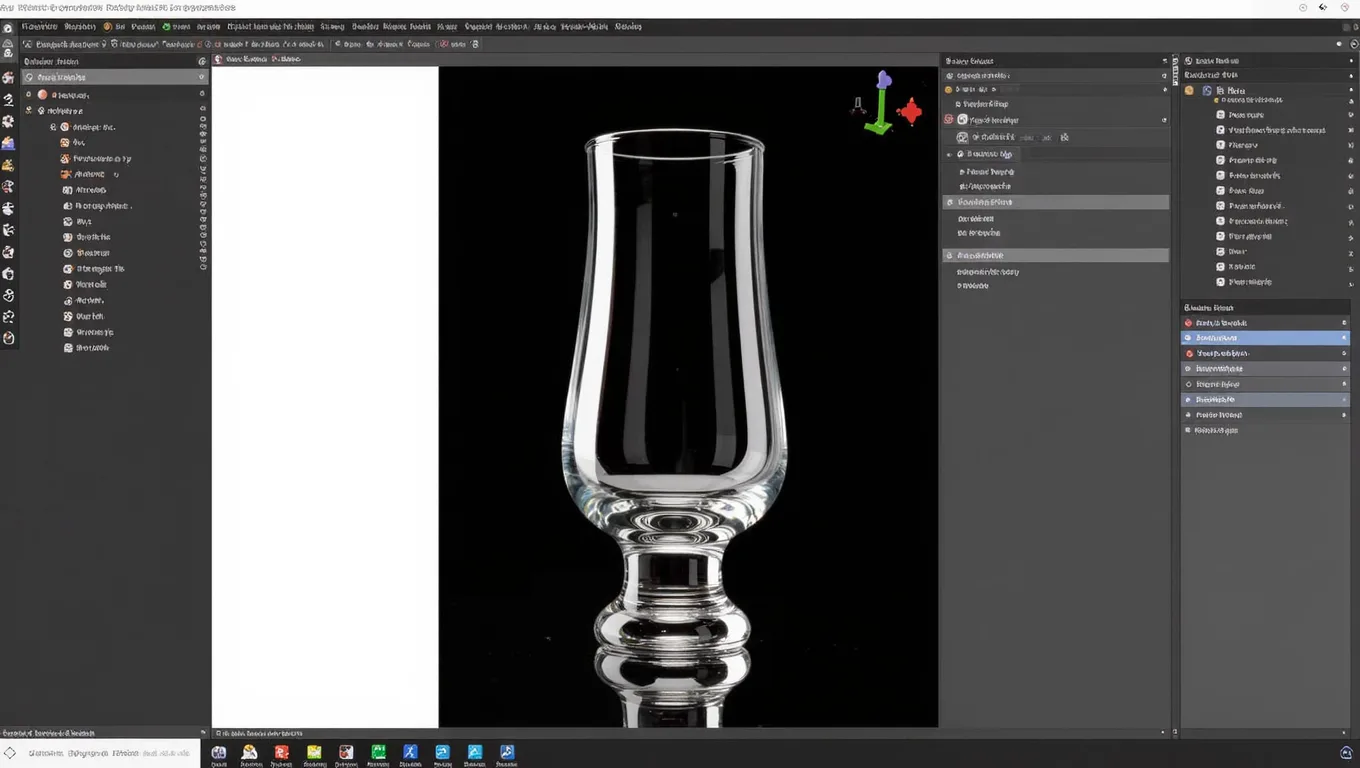1360x768 pixels.
Task: Open the green app icon in bottom taskbar
Action: pyautogui.click(x=378, y=752)
